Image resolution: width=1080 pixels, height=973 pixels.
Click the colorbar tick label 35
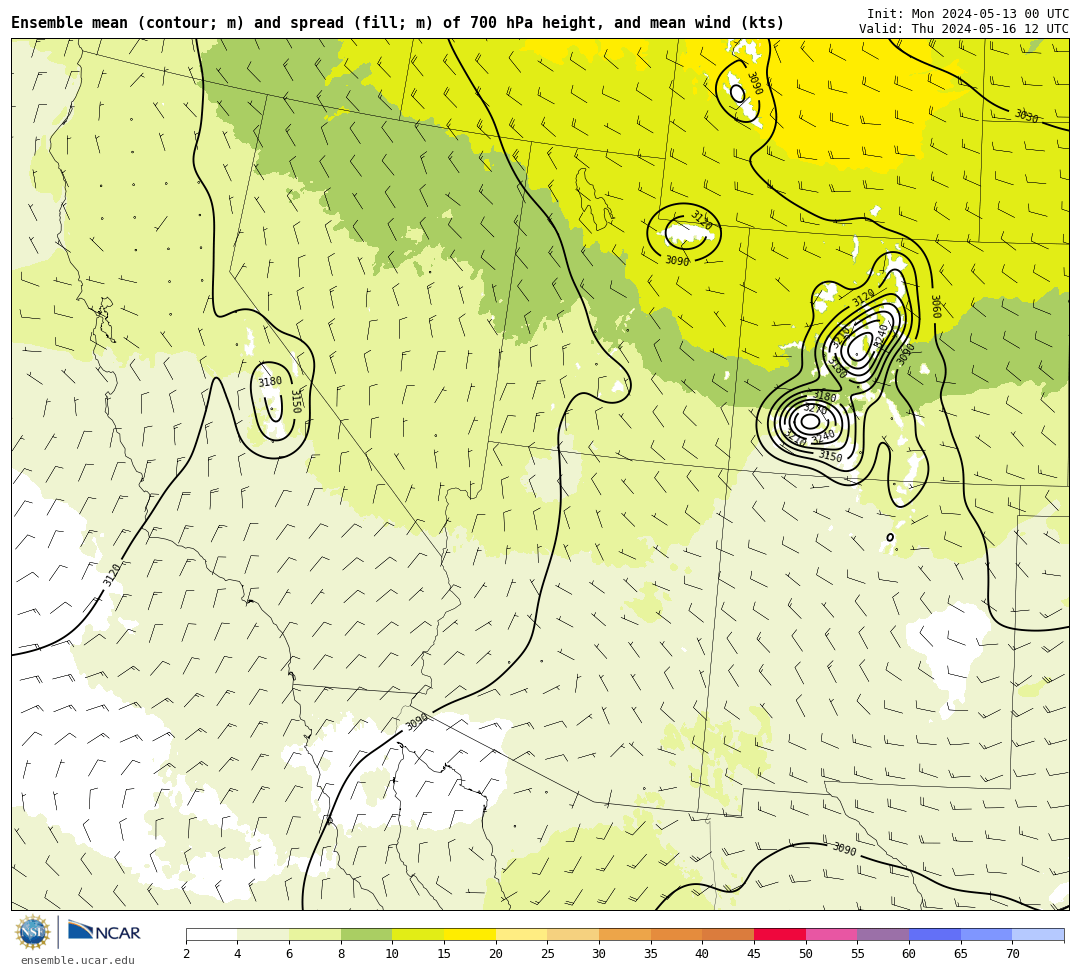coord(651,954)
